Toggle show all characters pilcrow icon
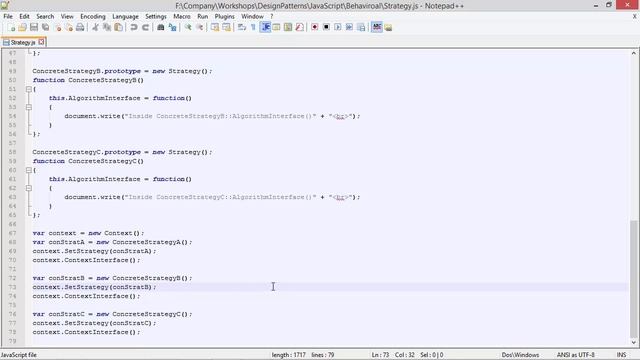Viewport: 640px width, 360px height. pyautogui.click(x=253, y=27)
